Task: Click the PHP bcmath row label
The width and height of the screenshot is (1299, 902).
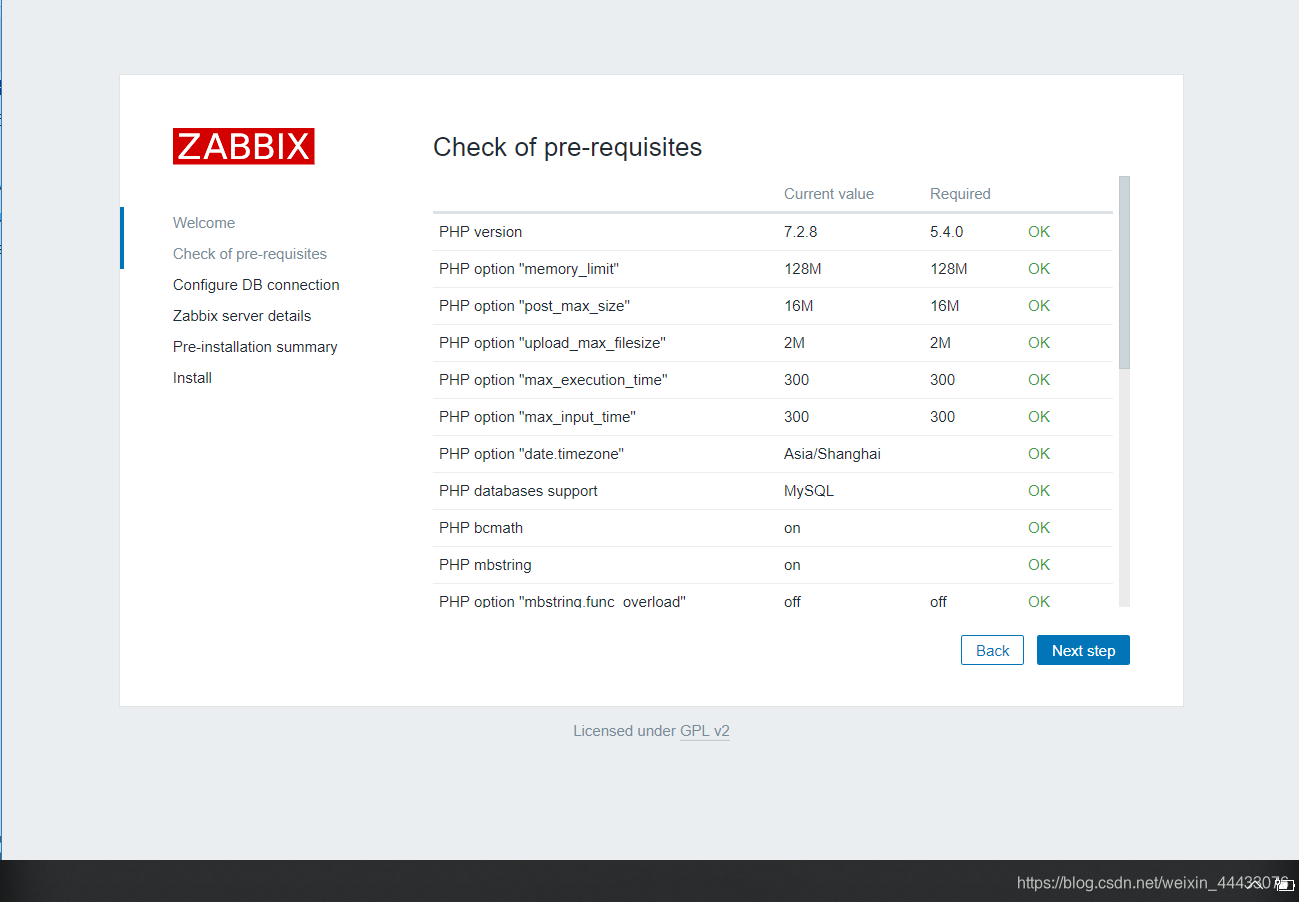Action: [481, 528]
